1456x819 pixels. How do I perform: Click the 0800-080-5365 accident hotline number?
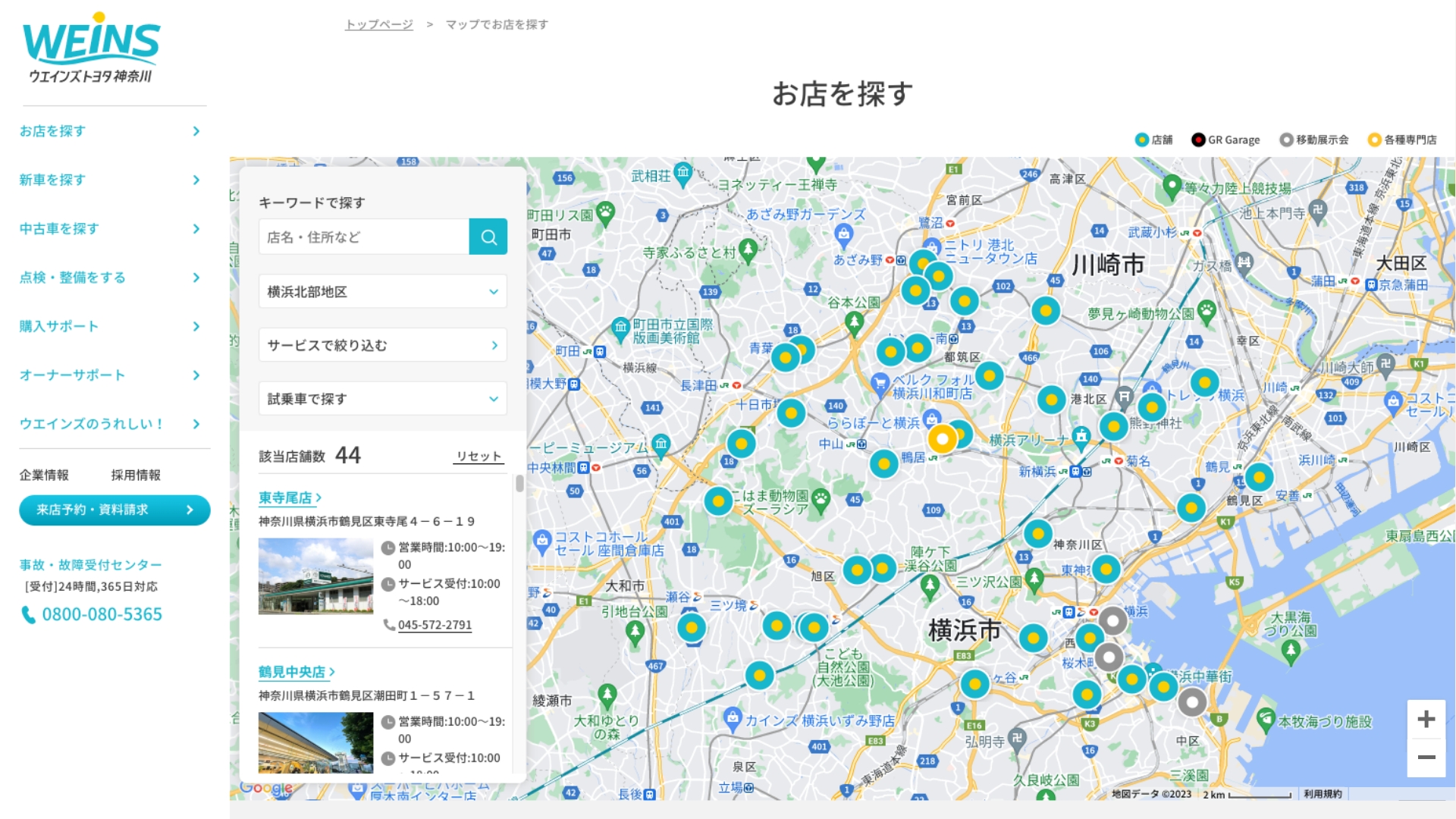tap(102, 614)
